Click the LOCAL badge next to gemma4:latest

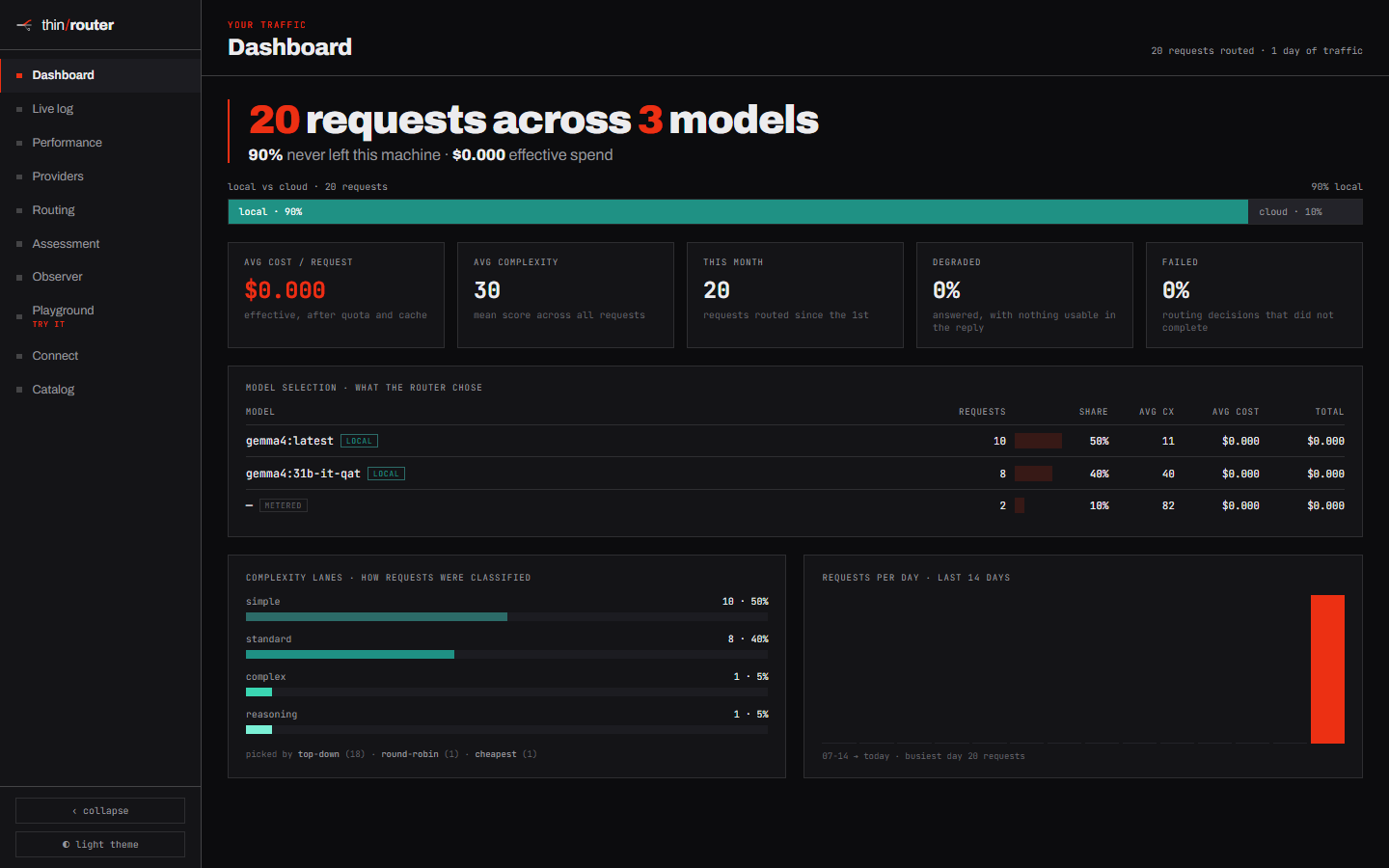tap(359, 441)
